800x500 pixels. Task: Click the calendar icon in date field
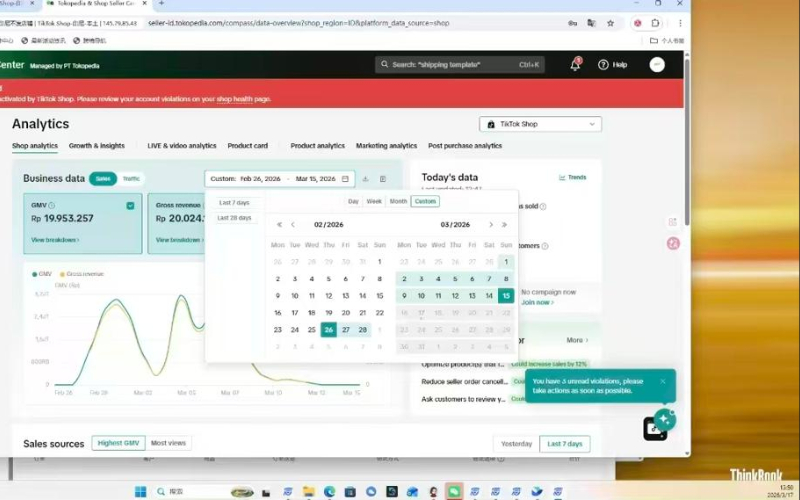(345, 179)
